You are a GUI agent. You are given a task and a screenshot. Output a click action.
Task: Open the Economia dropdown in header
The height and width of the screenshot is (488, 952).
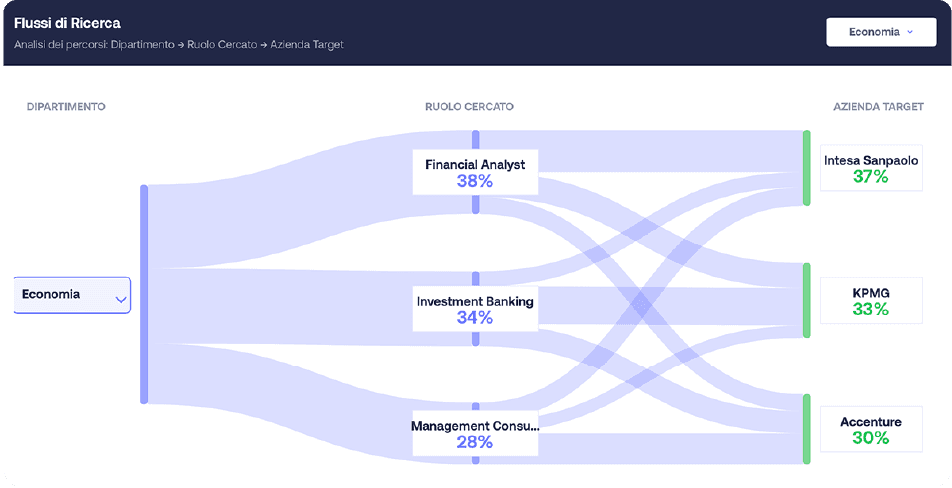click(880, 32)
